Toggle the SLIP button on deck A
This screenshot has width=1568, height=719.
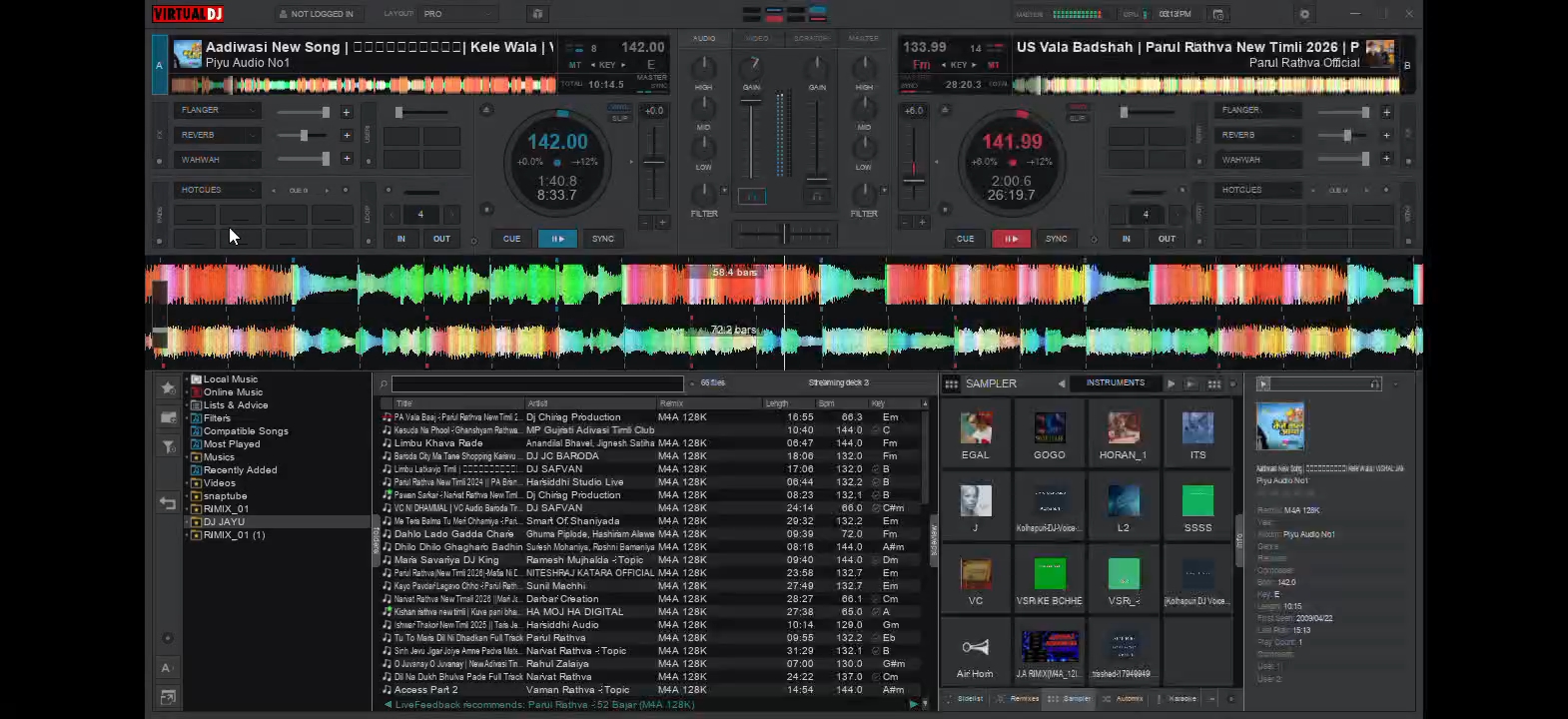[x=620, y=118]
